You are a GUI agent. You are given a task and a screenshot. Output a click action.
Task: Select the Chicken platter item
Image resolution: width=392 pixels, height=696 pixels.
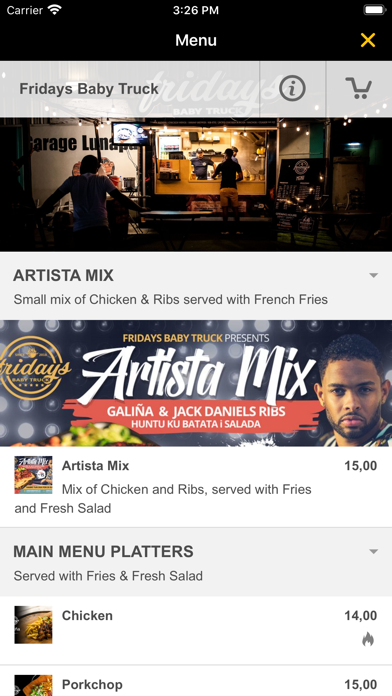196,631
